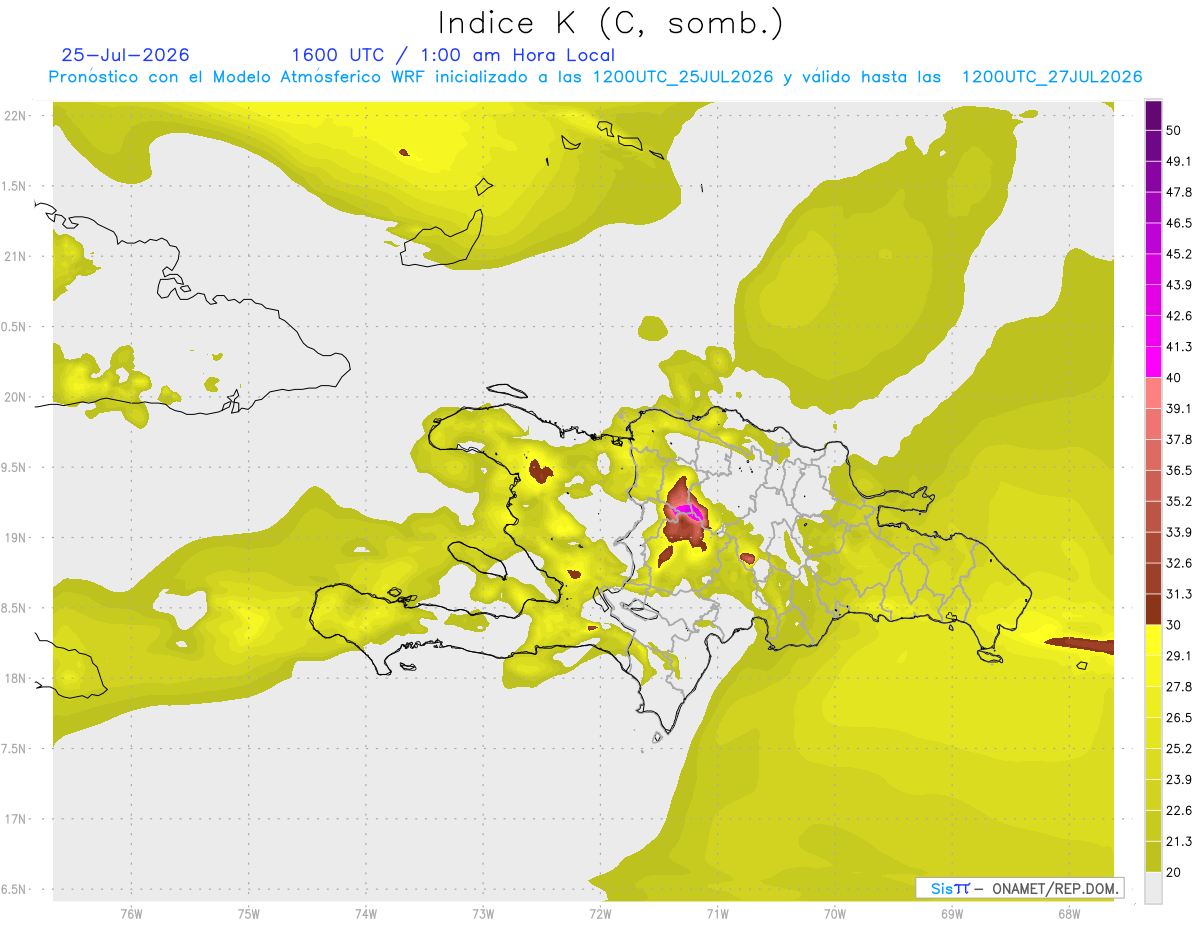Click the small brown spot near 22N
This screenshot has height=927, width=1200.
404,153
